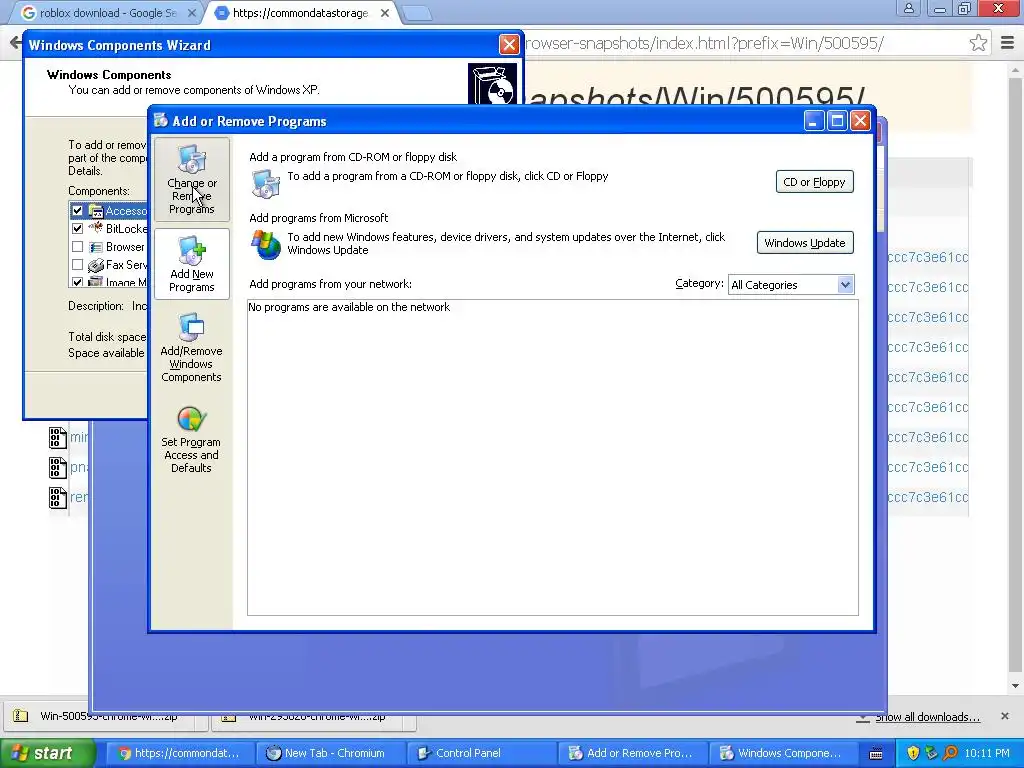
Task: Open Add/Remove Windows Components
Action: click(191, 347)
